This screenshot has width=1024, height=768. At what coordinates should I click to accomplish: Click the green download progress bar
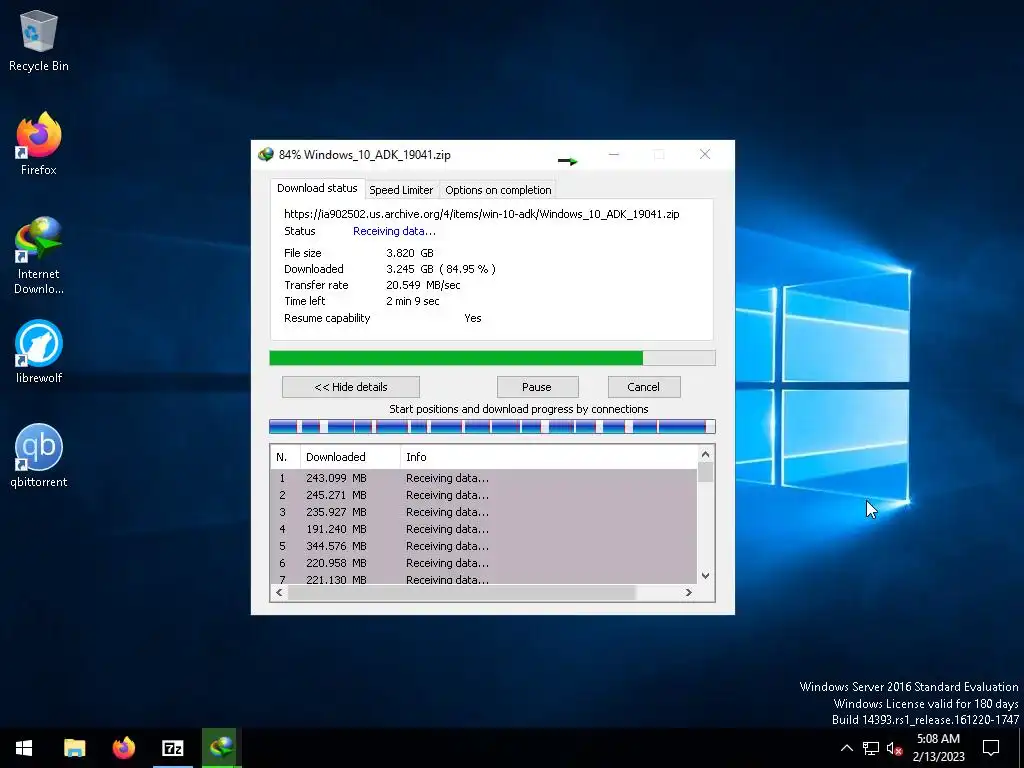click(492, 358)
